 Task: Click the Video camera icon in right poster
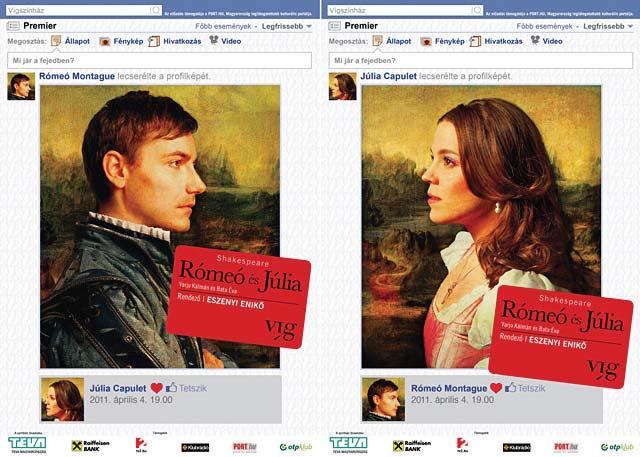coord(535,40)
